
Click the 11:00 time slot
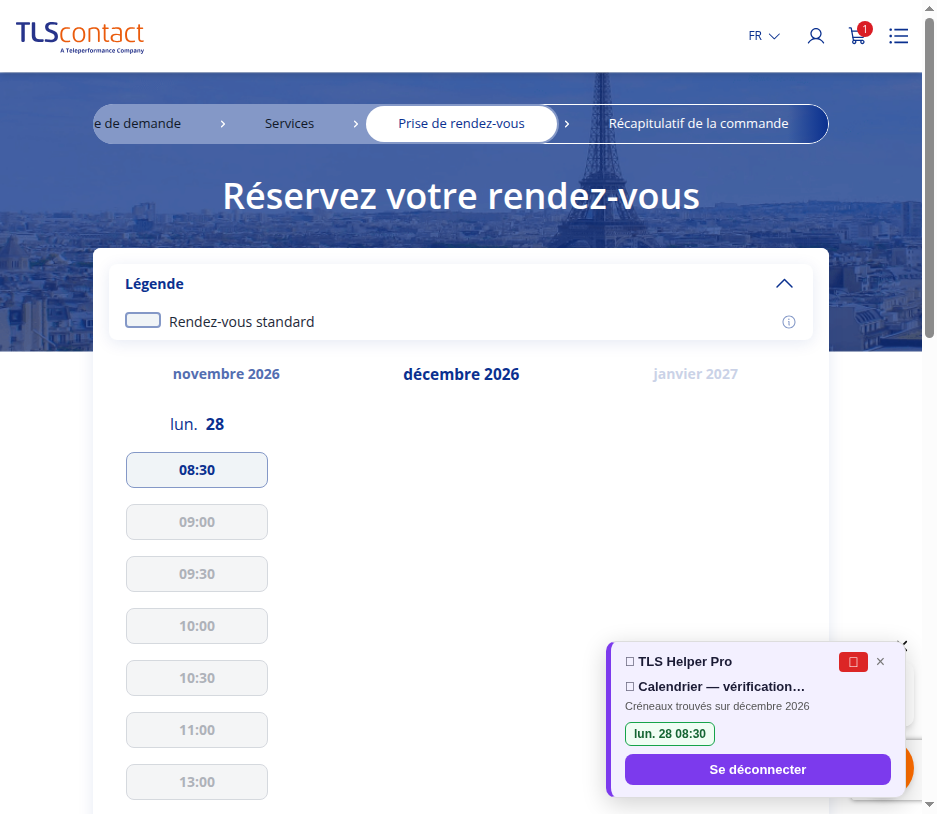pyautogui.click(x=197, y=730)
